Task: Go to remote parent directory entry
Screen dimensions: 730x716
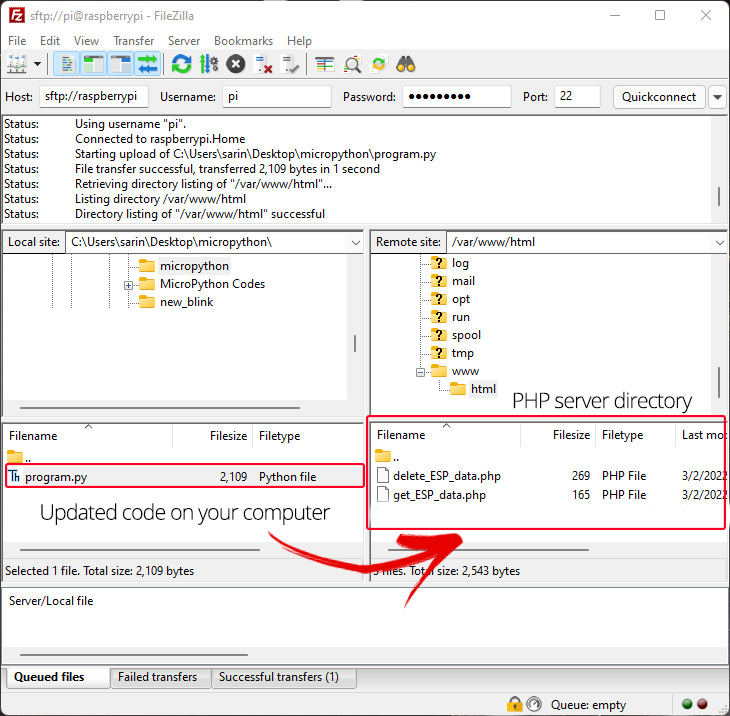Action: [x=387, y=456]
